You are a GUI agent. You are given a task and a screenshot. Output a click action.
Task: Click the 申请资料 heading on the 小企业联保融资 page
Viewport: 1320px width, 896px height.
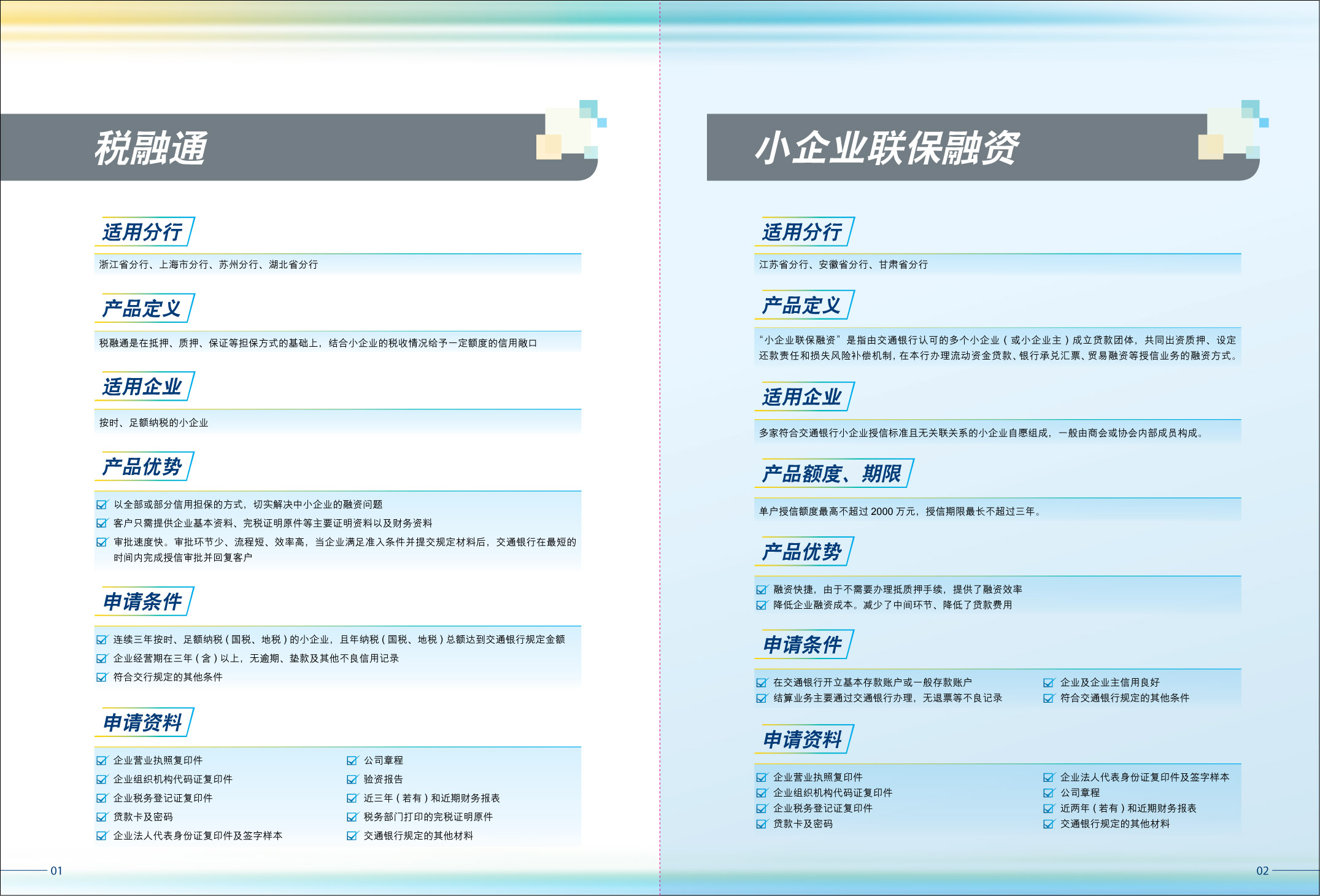click(802, 739)
